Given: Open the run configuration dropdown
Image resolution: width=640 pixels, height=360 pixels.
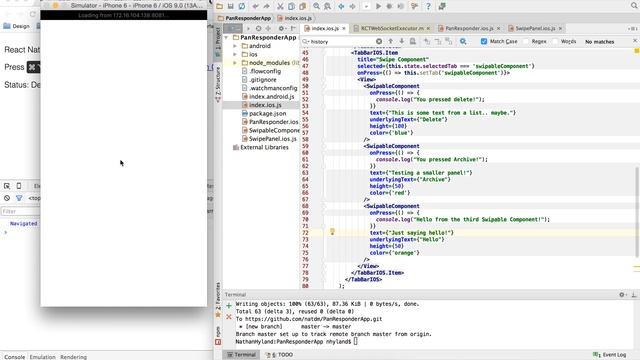Looking at the screenshot, I should [366, 6].
